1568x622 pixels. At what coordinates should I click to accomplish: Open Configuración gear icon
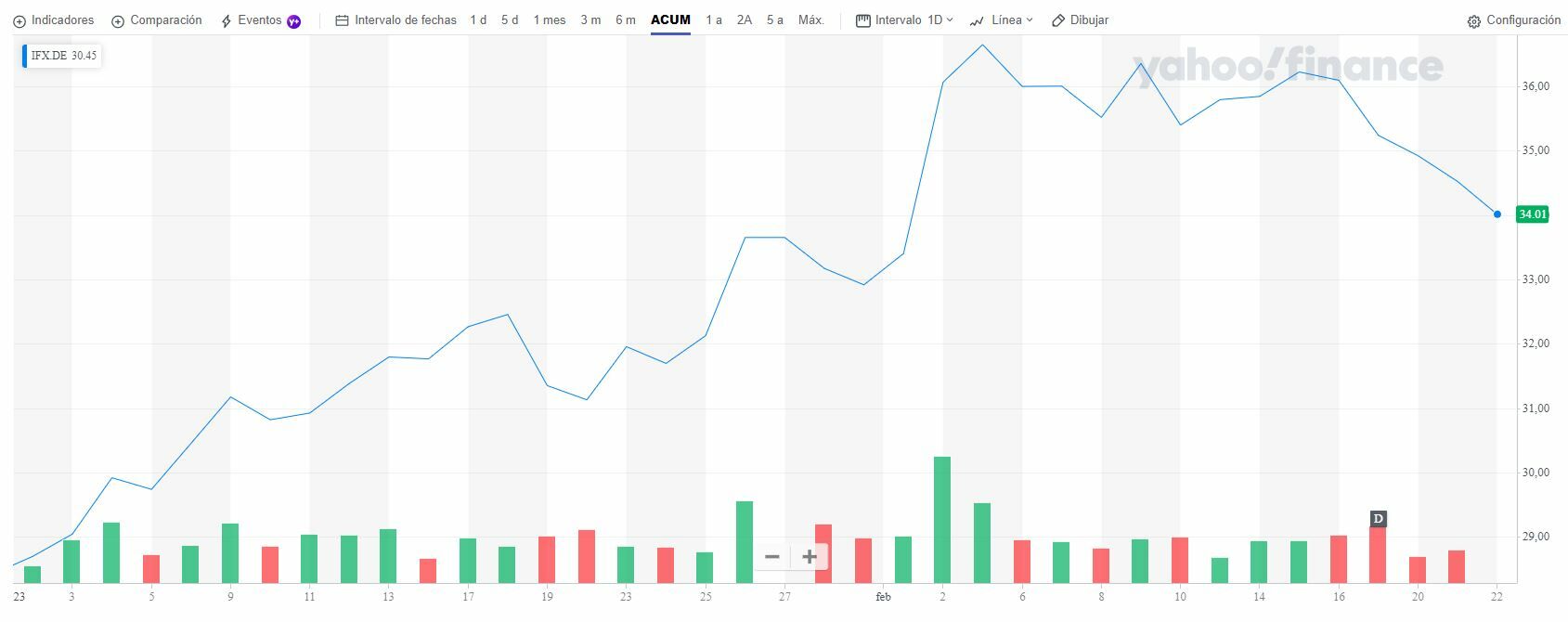click(1473, 21)
